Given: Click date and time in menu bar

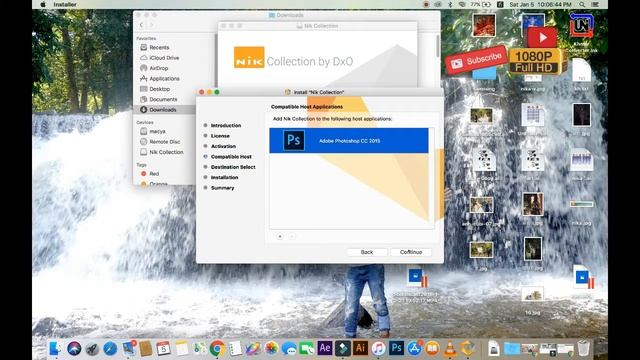Looking at the screenshot, I should point(540,4).
